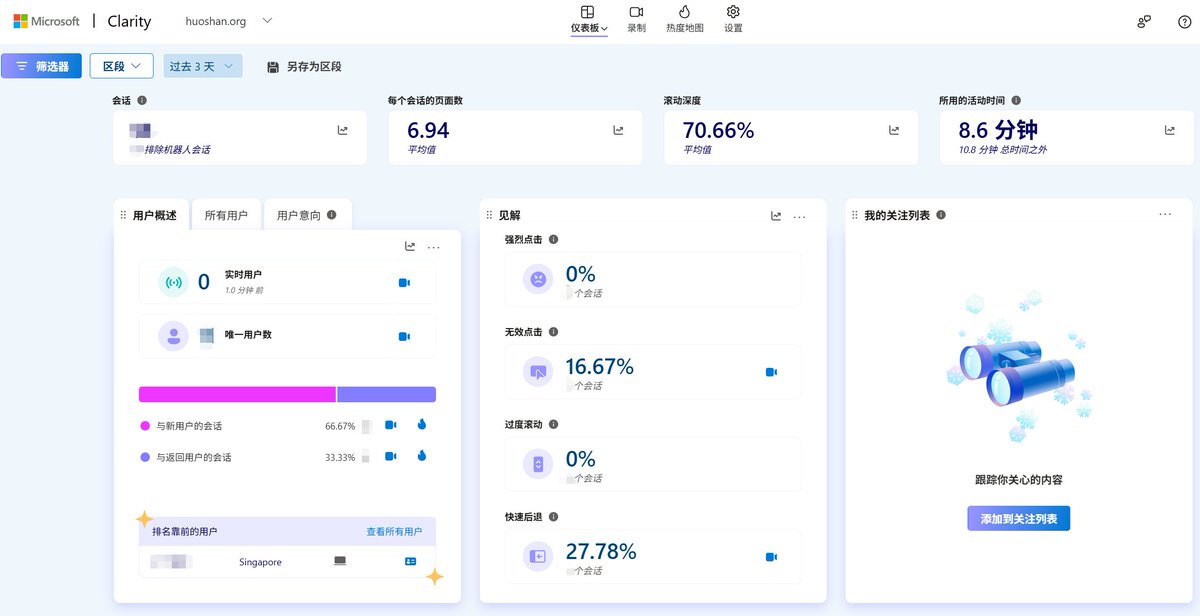Switch to the 用户意向 tab
1200x616 pixels.
[306, 215]
